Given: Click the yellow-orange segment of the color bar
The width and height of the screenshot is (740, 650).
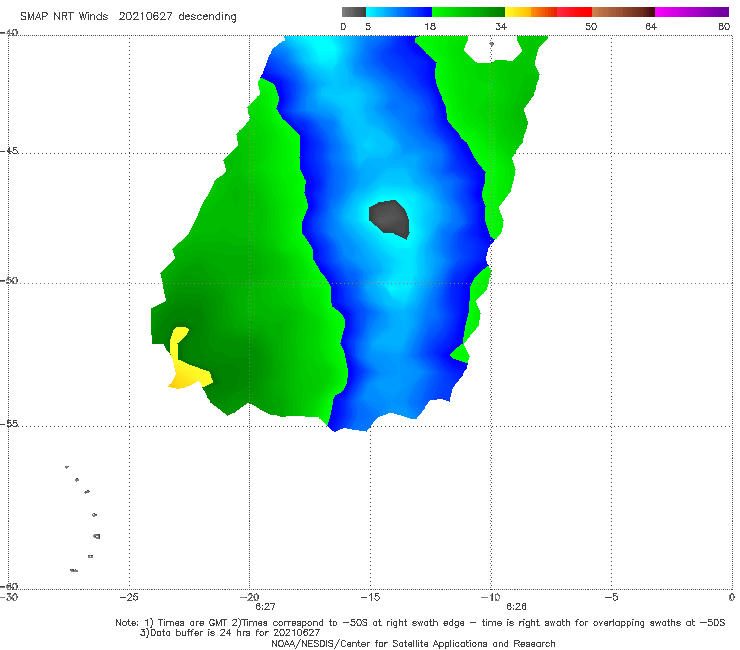Looking at the screenshot, I should click(x=531, y=12).
